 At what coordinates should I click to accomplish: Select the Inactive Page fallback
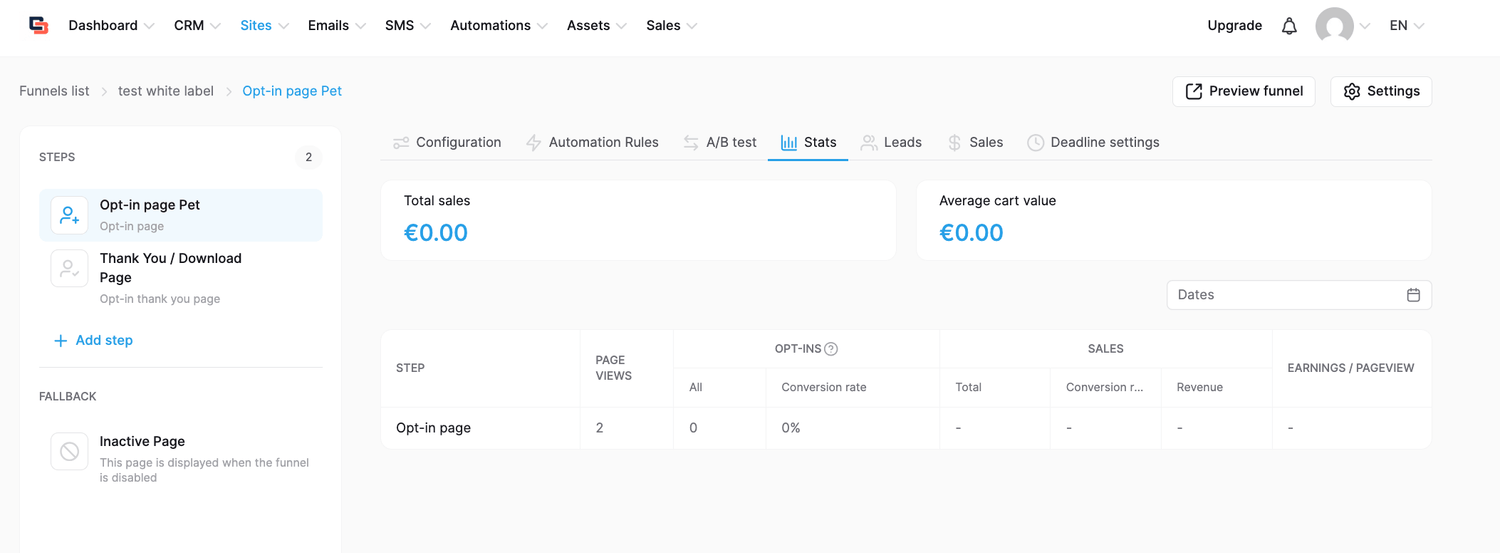pyautogui.click(x=181, y=458)
